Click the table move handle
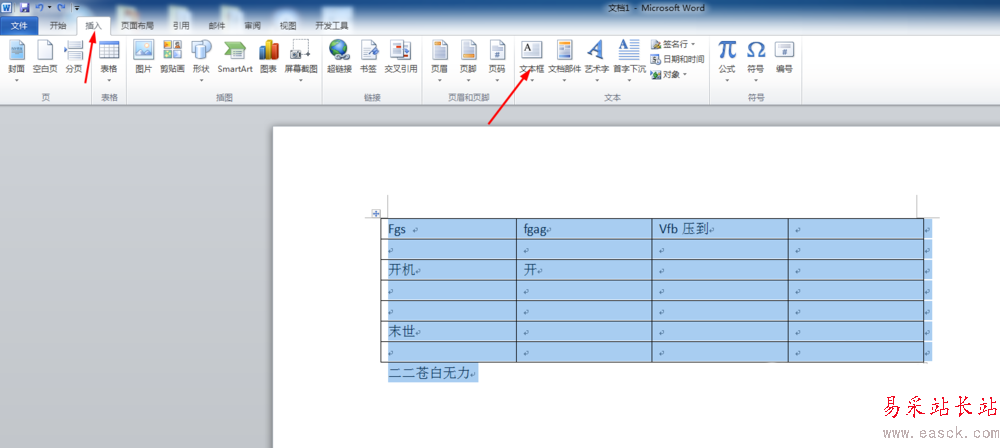This screenshot has width=1000, height=448. [376, 213]
